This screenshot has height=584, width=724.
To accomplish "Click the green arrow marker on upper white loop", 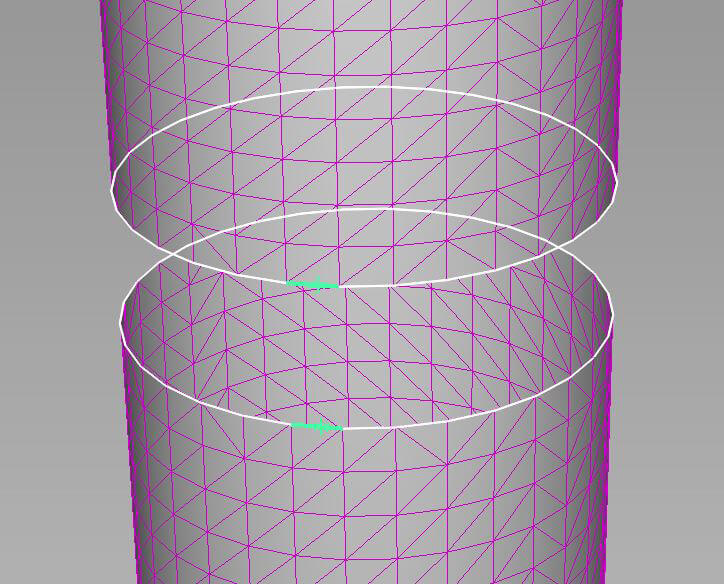I will pos(313,284).
